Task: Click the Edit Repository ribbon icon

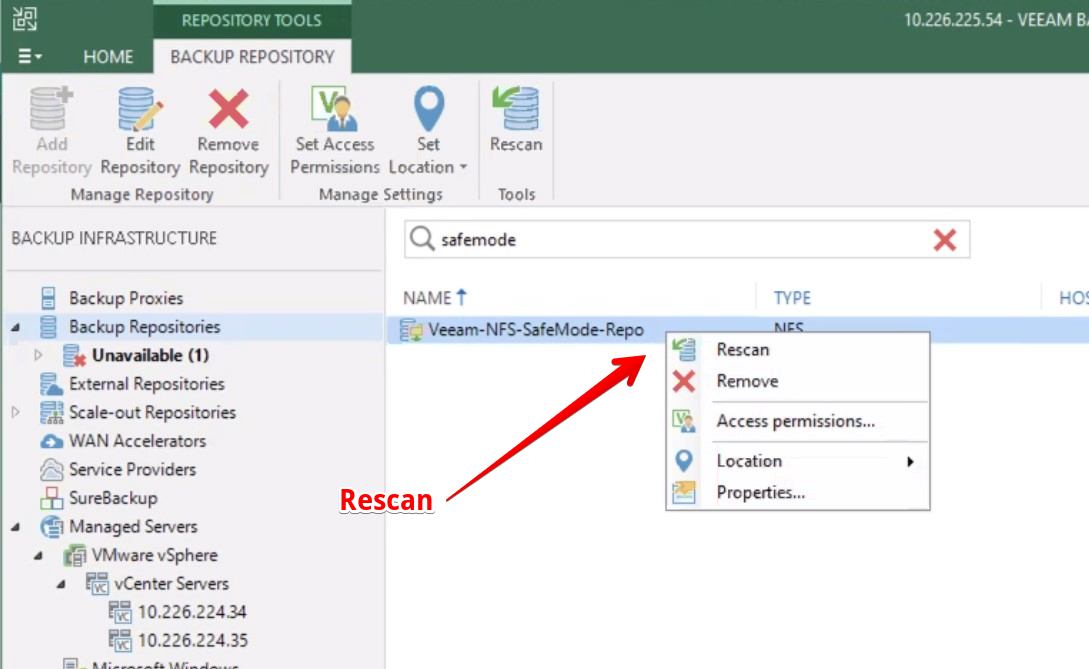Action: point(140,108)
